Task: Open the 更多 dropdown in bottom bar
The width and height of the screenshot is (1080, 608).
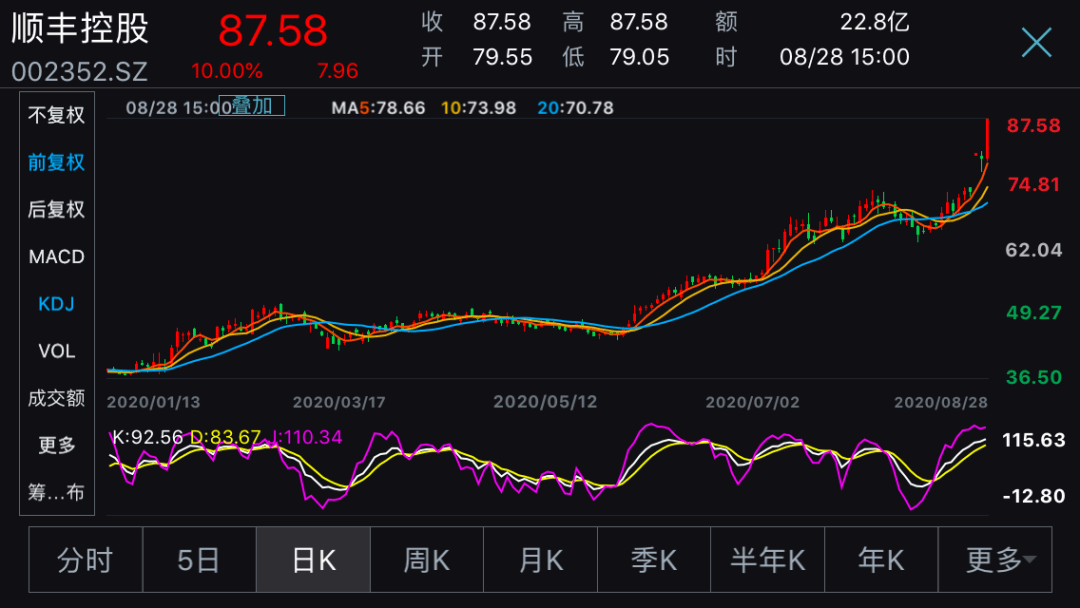Action: [995, 560]
